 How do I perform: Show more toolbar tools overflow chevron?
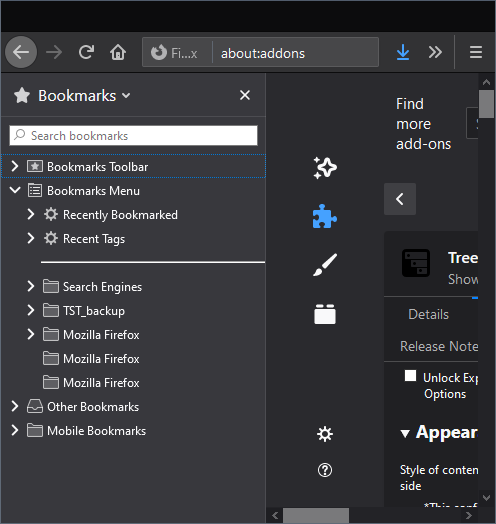point(435,52)
